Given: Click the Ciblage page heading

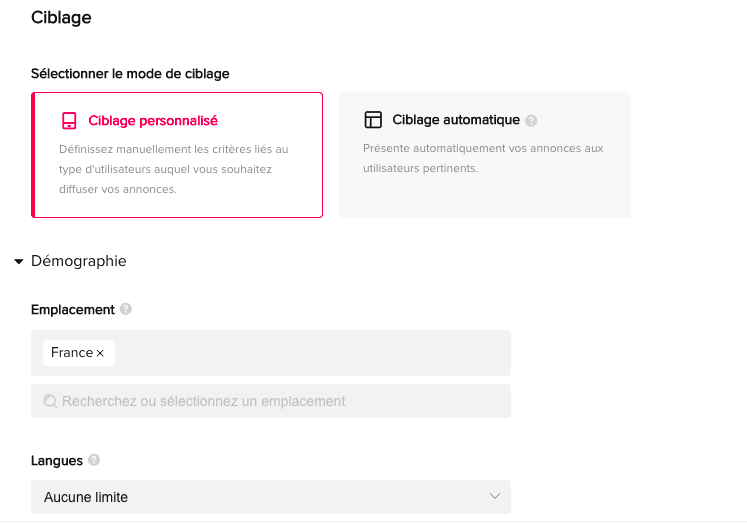Looking at the screenshot, I should coord(61,18).
